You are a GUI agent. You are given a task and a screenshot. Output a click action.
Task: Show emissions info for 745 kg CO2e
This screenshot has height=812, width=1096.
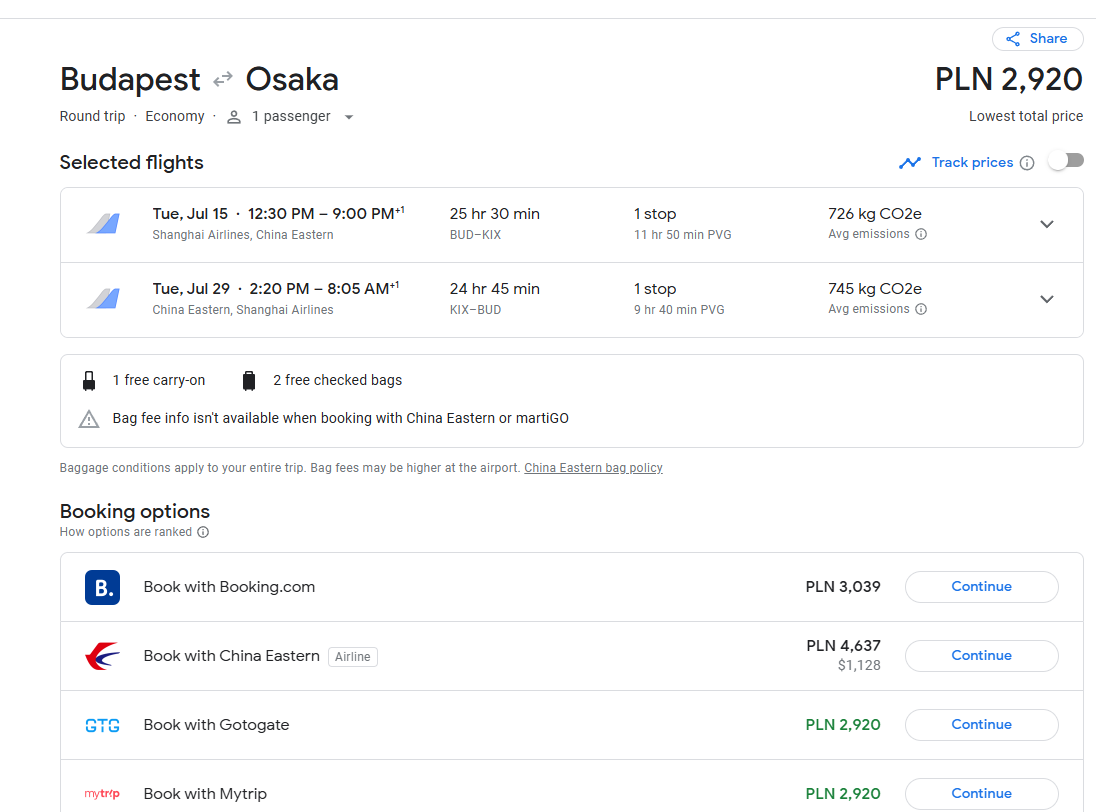point(921,309)
